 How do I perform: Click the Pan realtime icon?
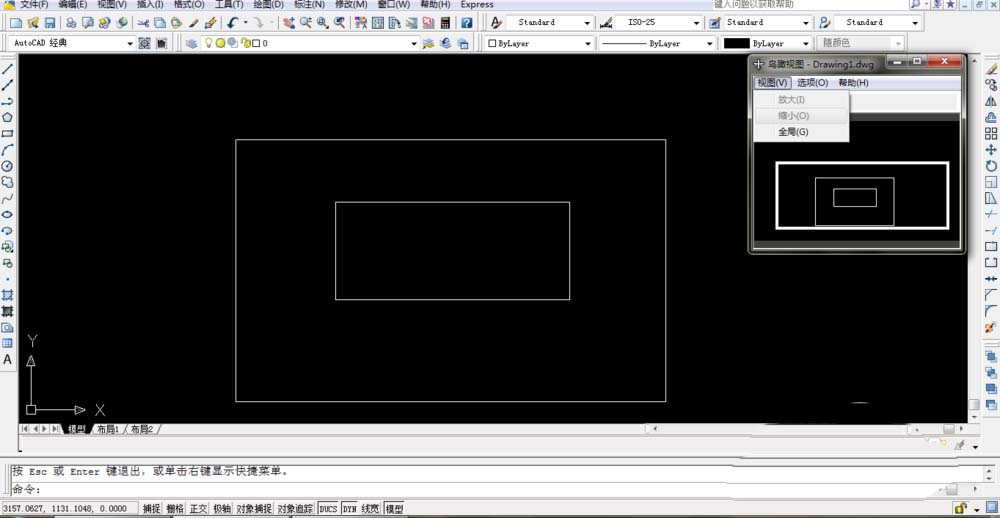289,23
